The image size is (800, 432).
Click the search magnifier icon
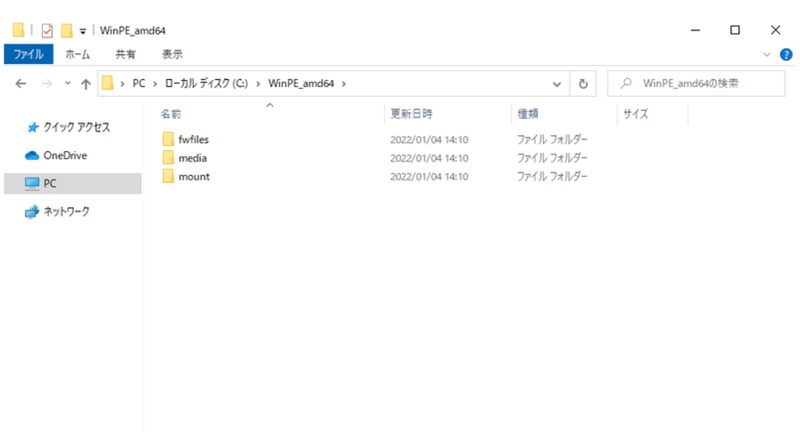point(626,83)
